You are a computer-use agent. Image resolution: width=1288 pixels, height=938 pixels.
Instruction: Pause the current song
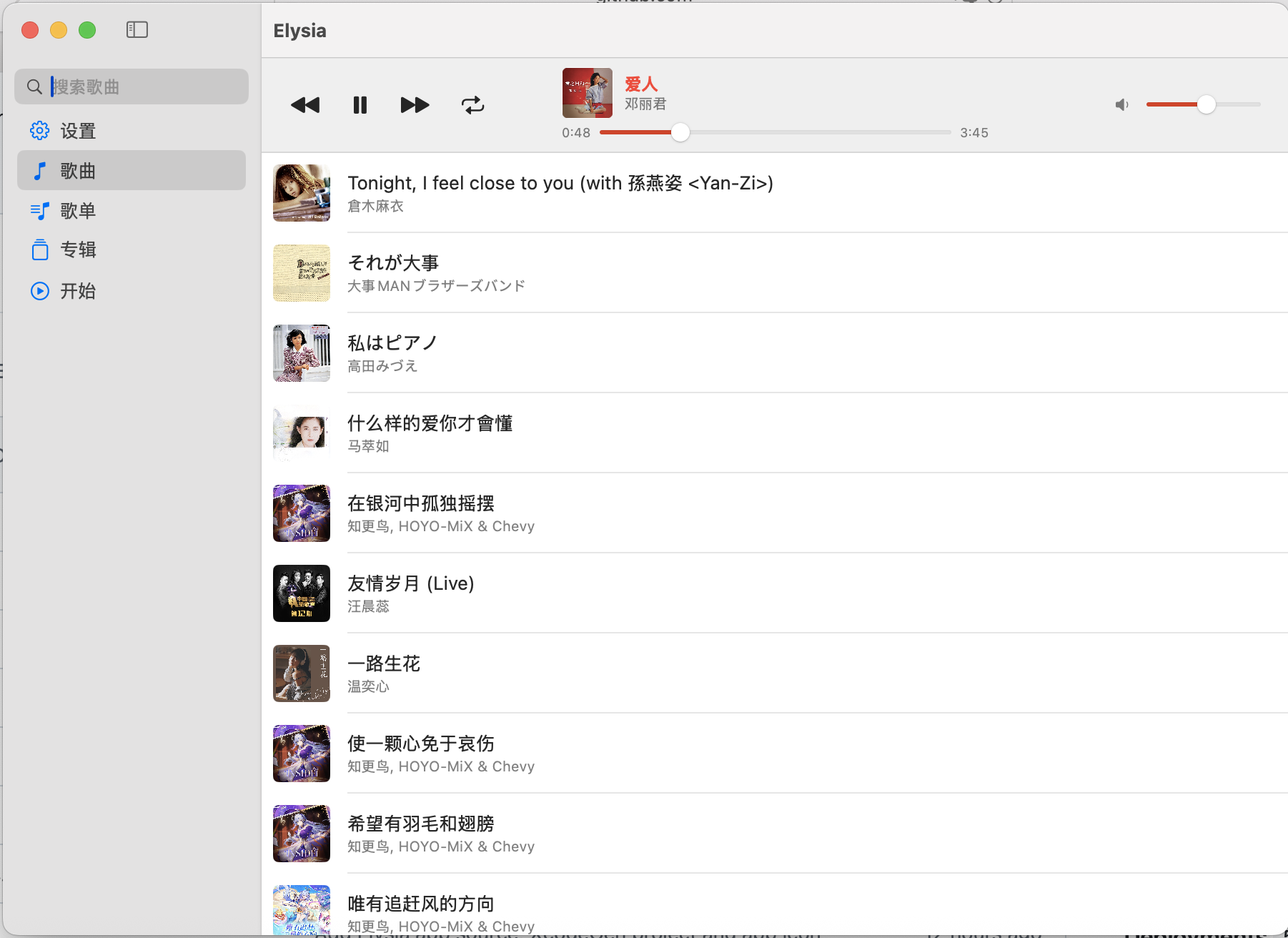point(360,105)
